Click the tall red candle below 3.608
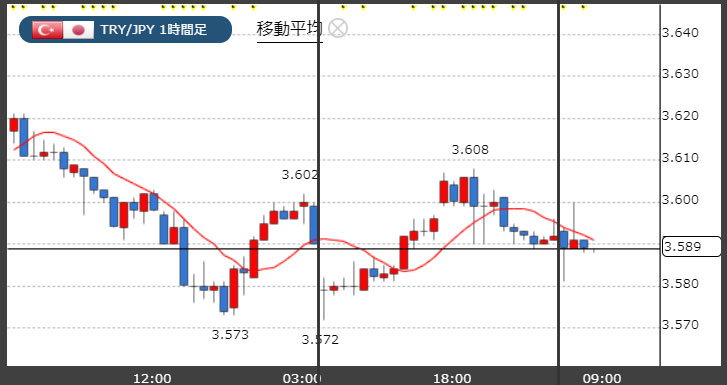Screen dimensions: 727x385 tap(464, 190)
